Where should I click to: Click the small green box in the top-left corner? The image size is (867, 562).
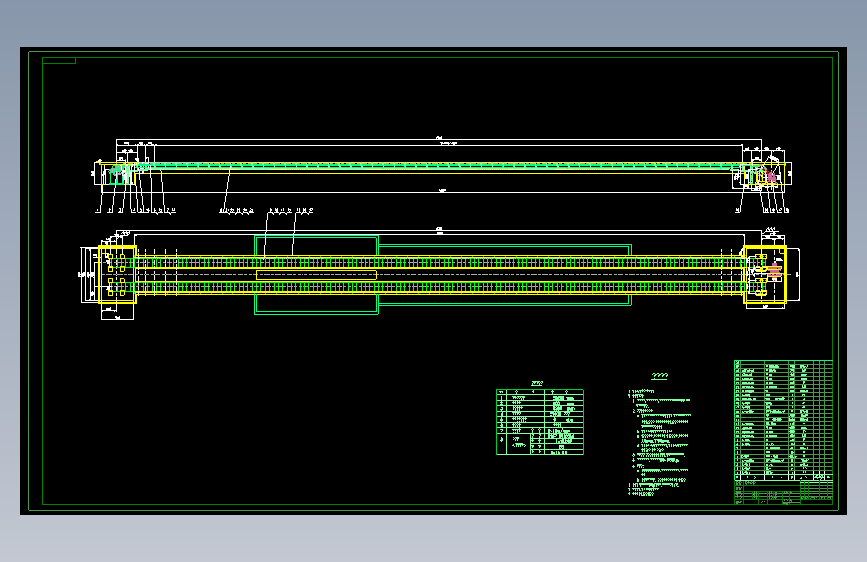(59, 60)
